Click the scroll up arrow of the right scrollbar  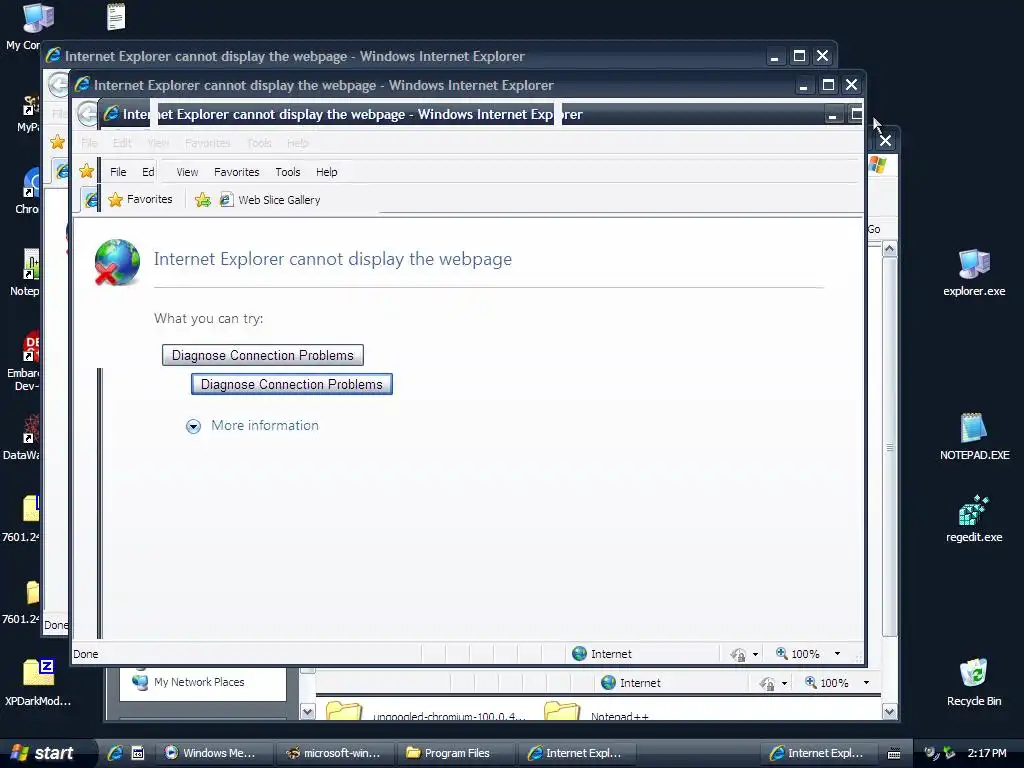(x=889, y=249)
